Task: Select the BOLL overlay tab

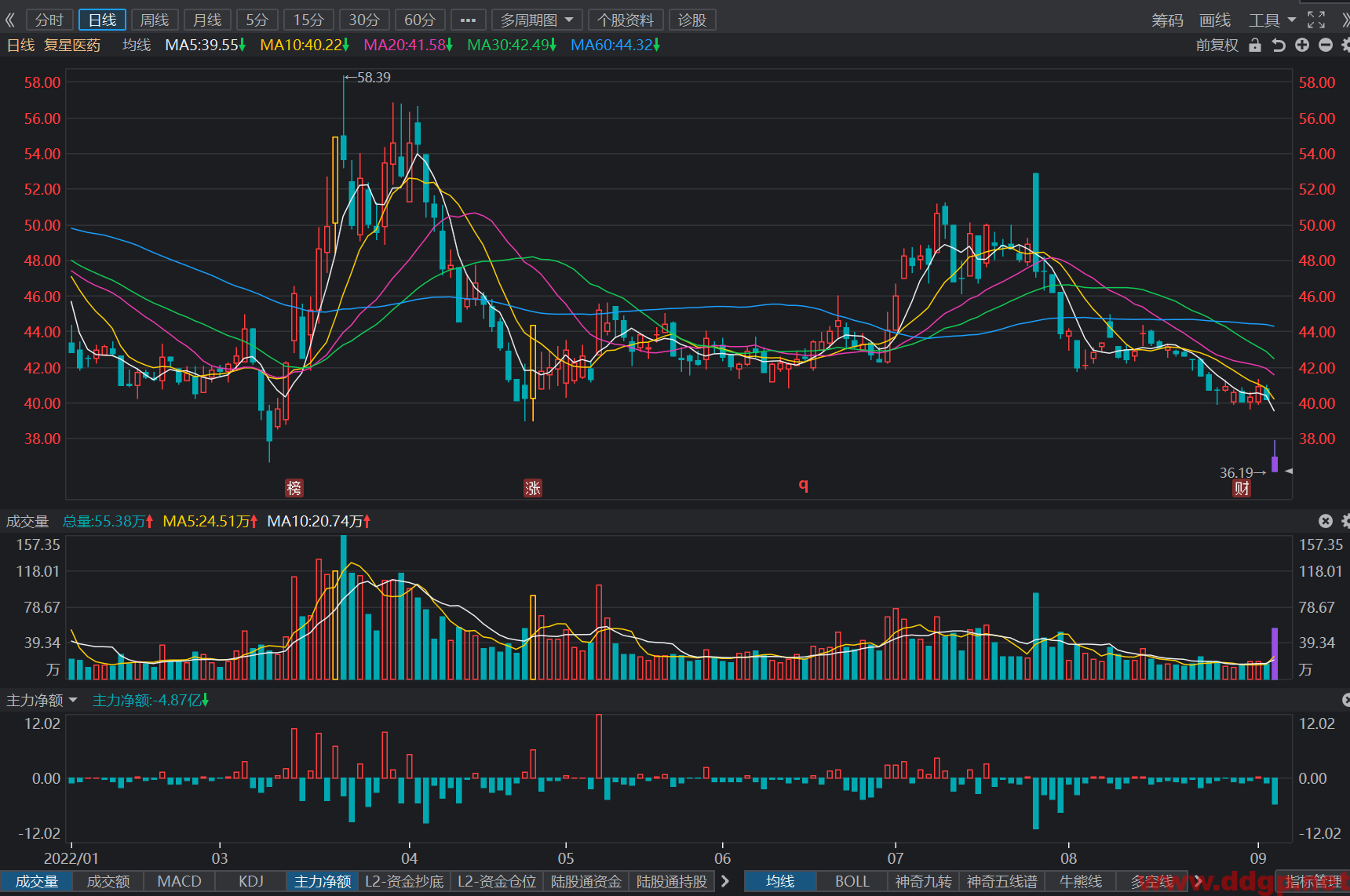Action: pyautogui.click(x=852, y=881)
